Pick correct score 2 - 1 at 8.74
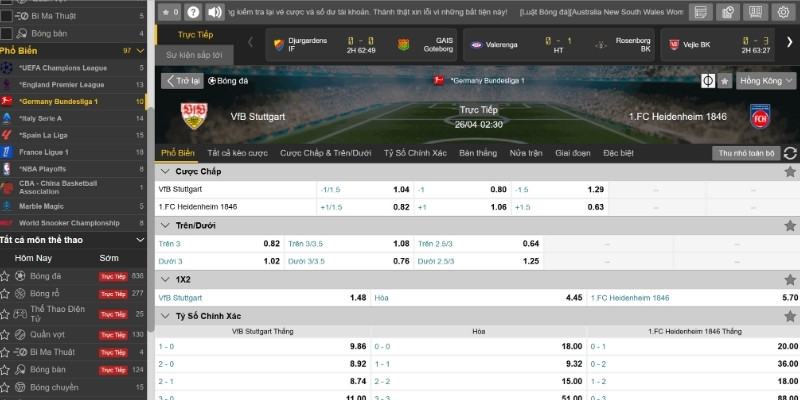Viewport: 800px width, 400px height. point(263,381)
